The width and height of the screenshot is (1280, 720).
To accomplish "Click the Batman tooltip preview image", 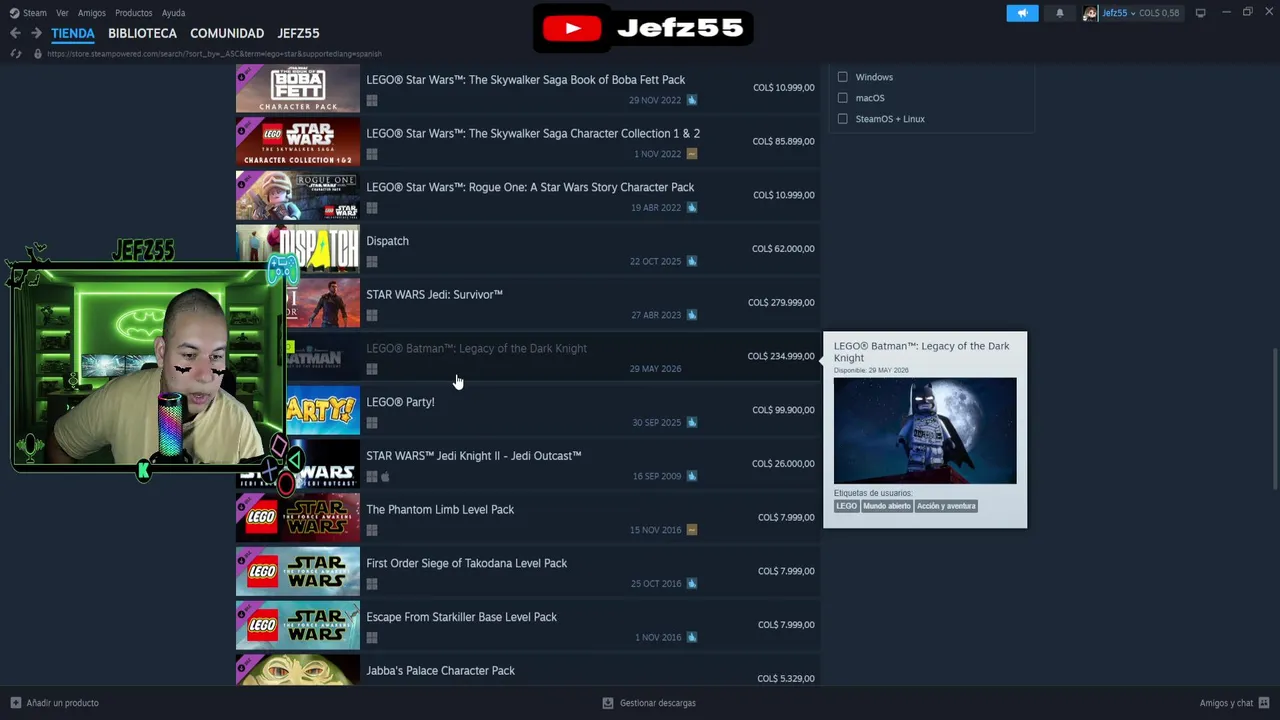I will click(925, 431).
